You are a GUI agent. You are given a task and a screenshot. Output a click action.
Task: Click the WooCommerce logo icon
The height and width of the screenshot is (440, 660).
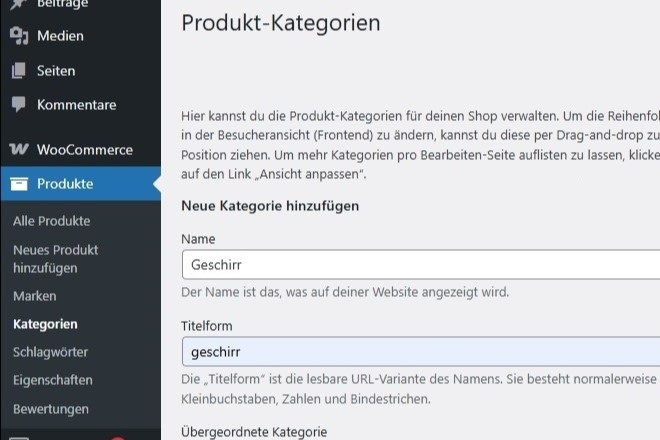coord(19,149)
